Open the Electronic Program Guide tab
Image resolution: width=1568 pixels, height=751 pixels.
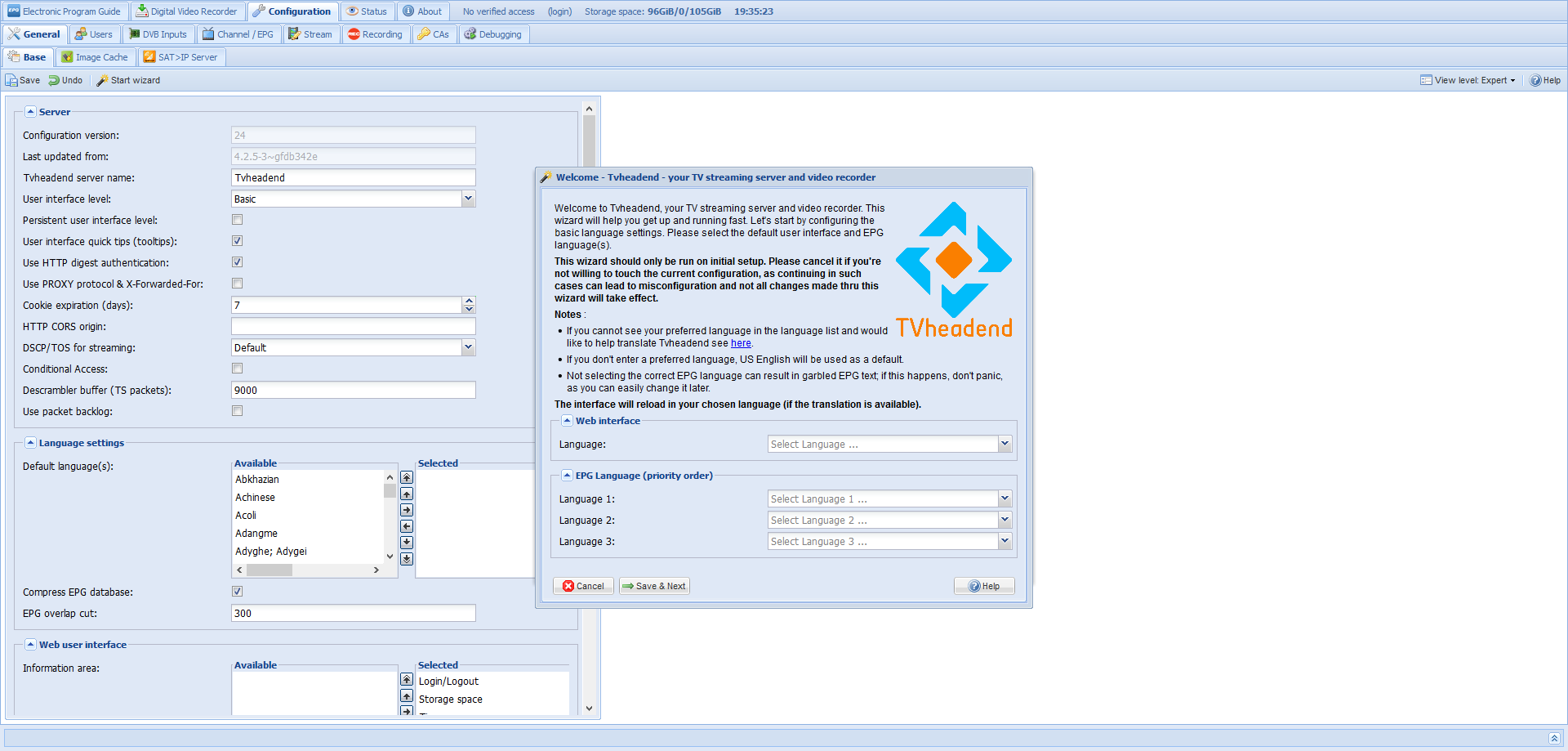(x=64, y=11)
